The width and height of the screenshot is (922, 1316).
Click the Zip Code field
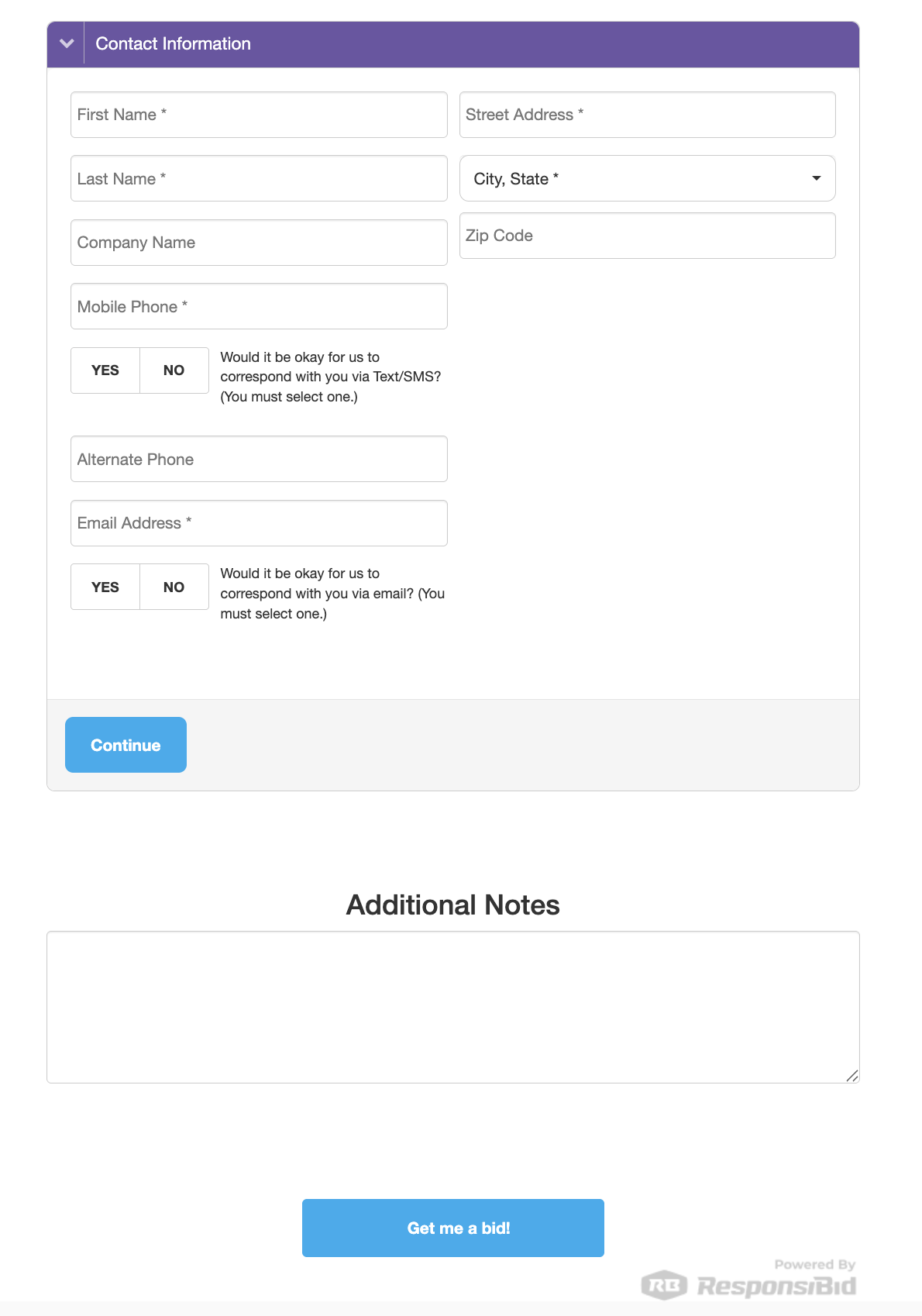(647, 236)
